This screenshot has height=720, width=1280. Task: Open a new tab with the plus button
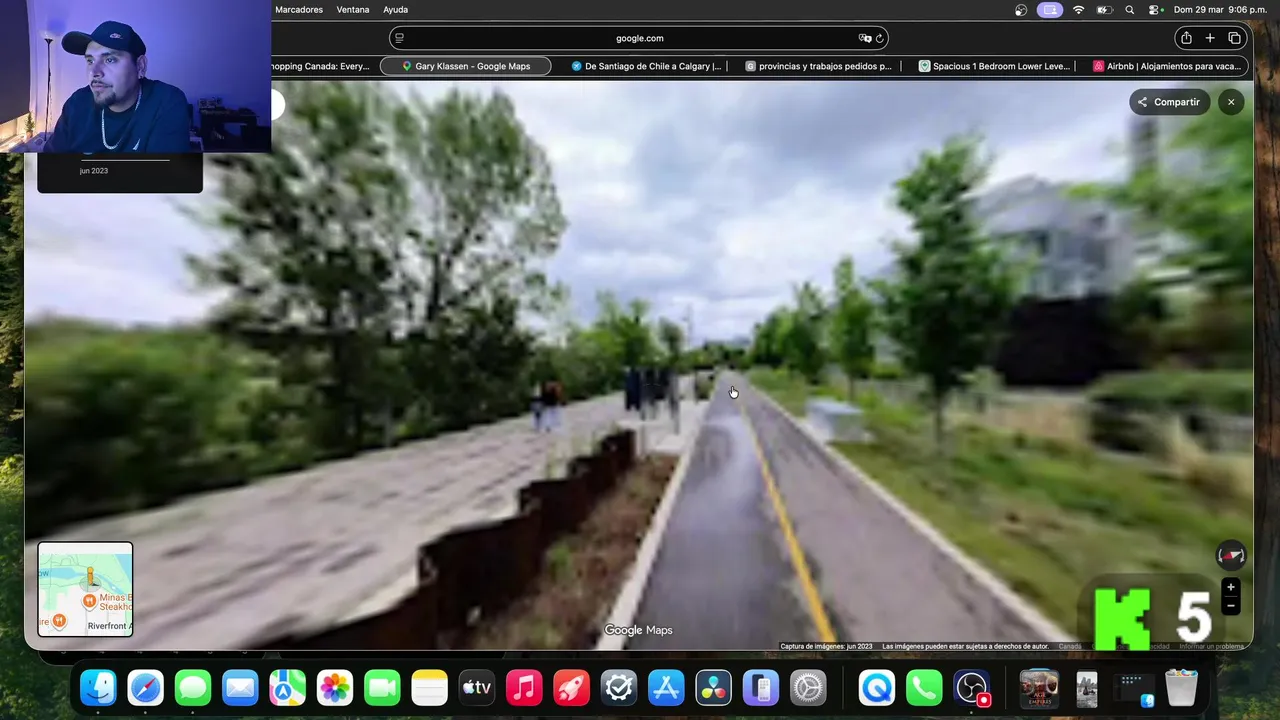(1210, 38)
